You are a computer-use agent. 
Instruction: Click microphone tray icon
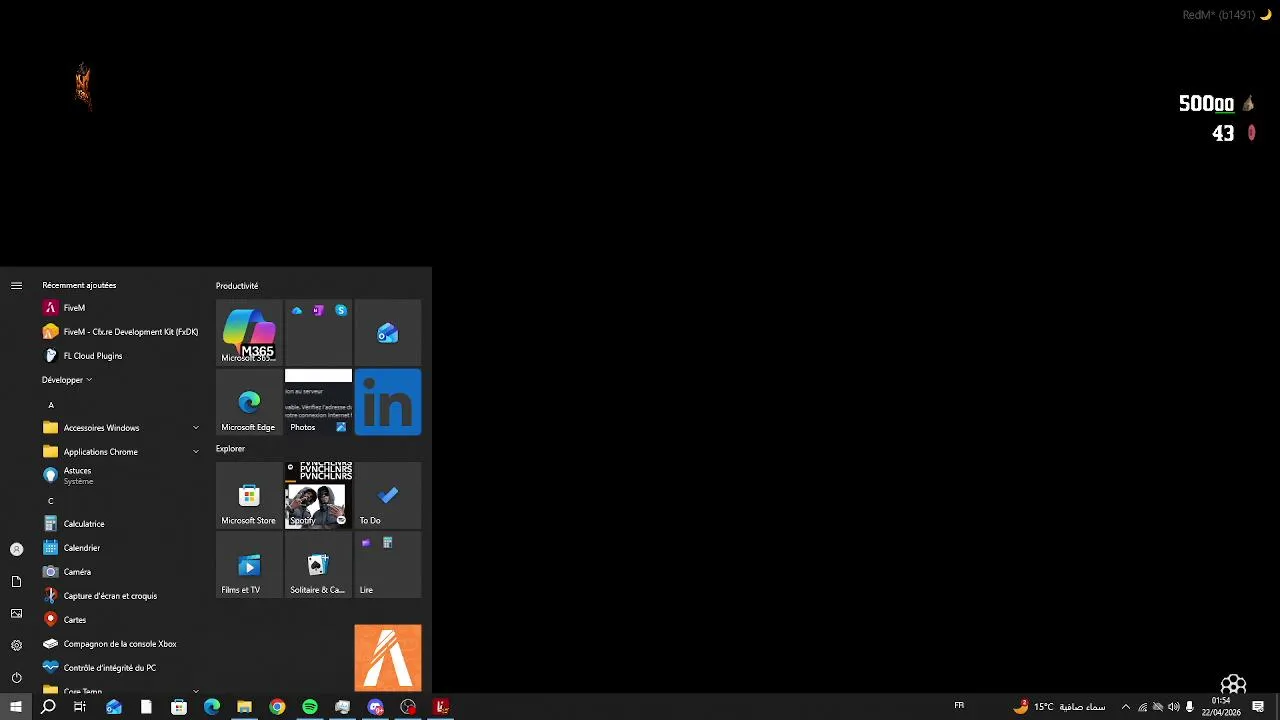(1190, 707)
